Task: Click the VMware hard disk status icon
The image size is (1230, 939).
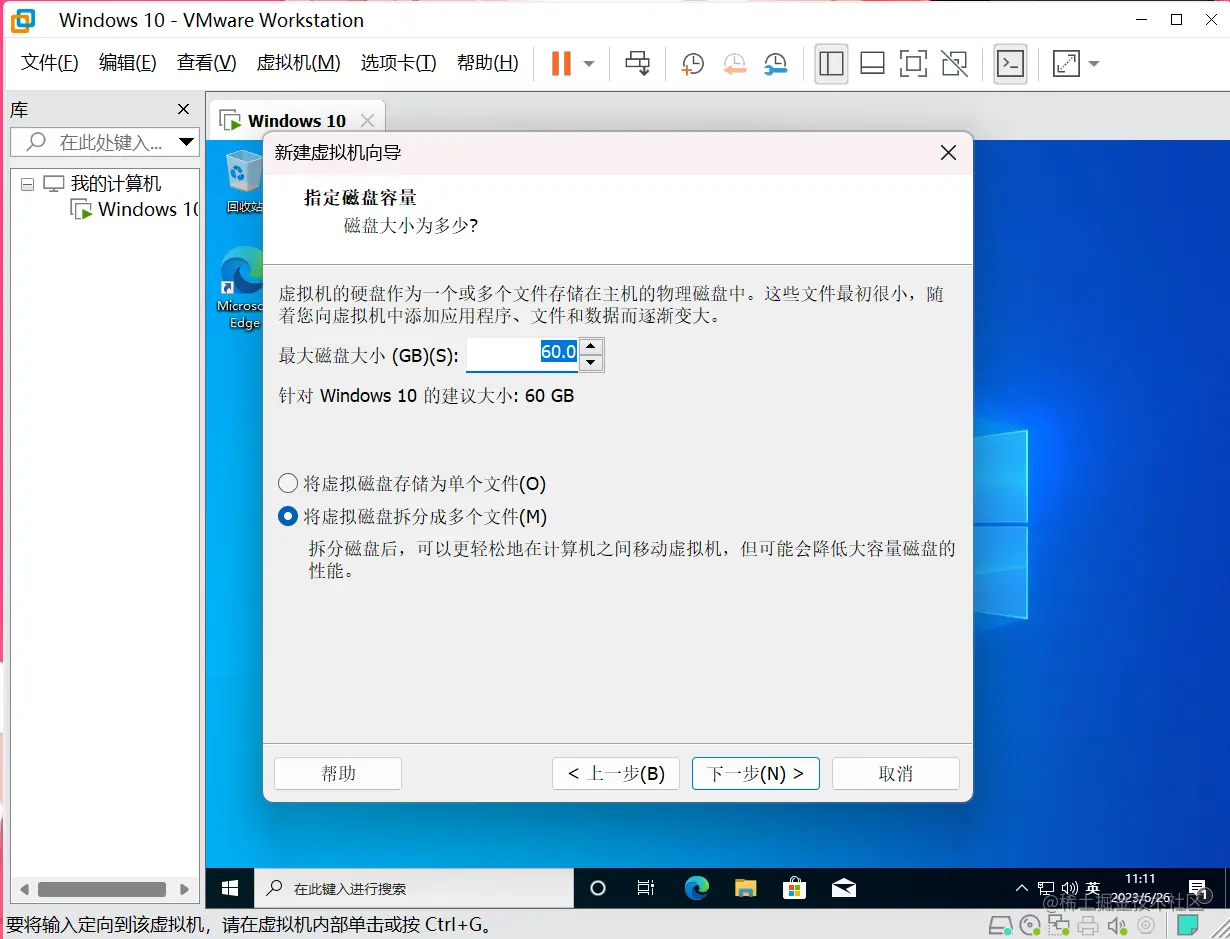Action: point(999,925)
